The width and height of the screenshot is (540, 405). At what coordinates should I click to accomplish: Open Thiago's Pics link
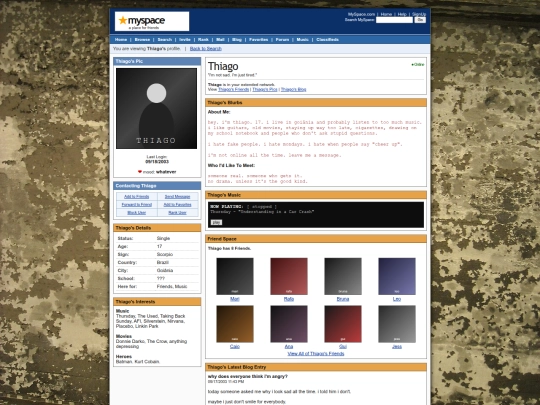click(x=264, y=90)
